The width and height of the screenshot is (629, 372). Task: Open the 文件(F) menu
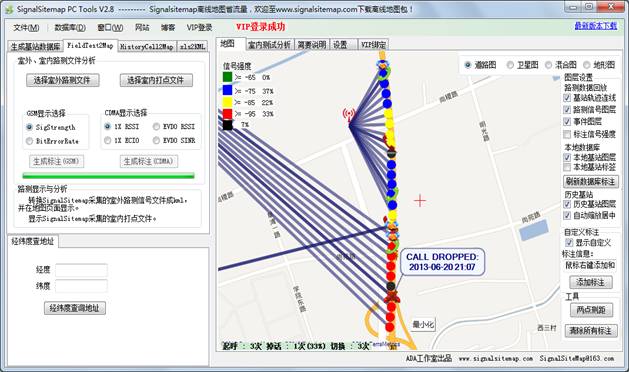[x=26, y=27]
